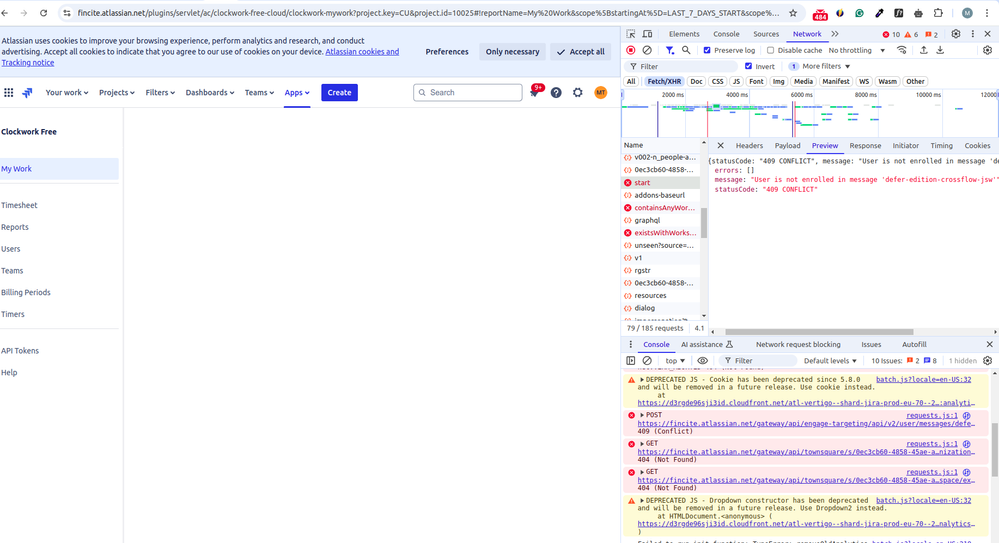Click the Network Filter input field
This screenshot has width=999, height=543.
pyautogui.click(x=682, y=66)
